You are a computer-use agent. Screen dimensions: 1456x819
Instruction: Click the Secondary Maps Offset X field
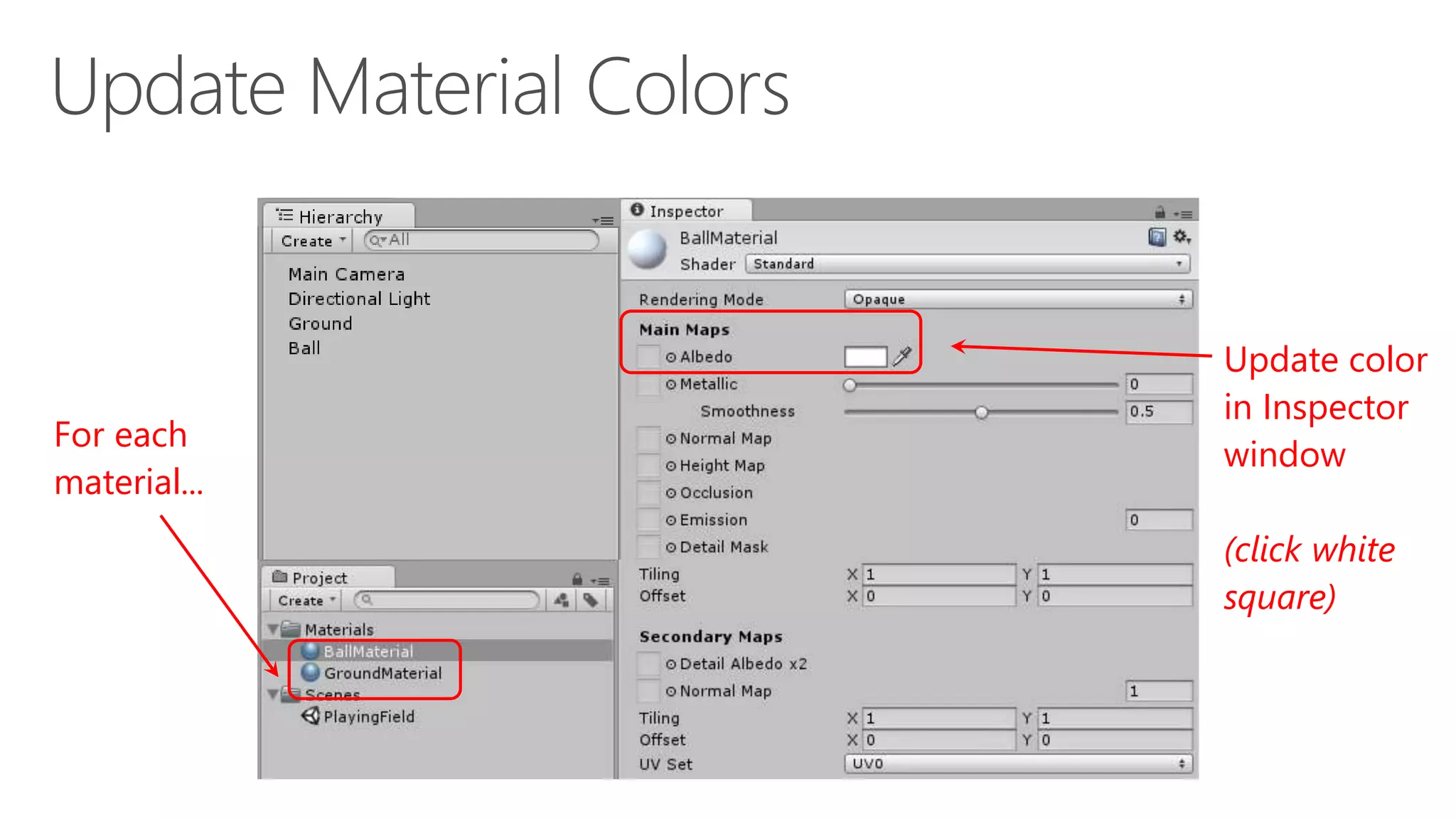(x=939, y=740)
